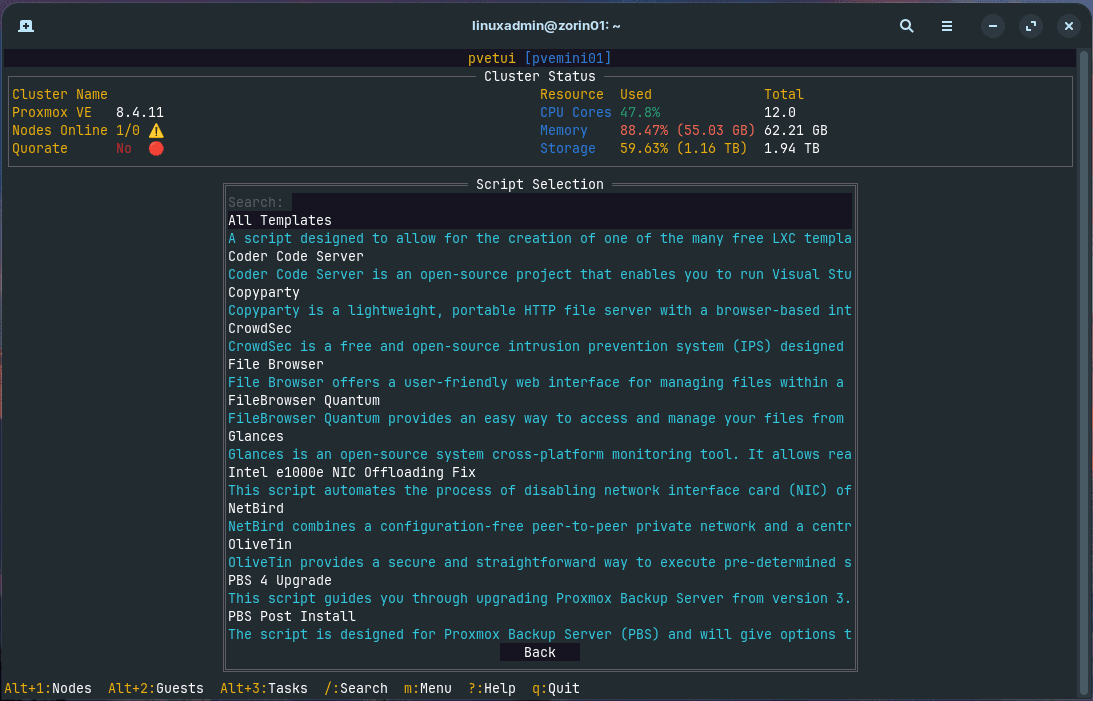Viewport: 1093px width, 701px height.
Task: Click the terminal application icon top-left
Action: (26, 26)
